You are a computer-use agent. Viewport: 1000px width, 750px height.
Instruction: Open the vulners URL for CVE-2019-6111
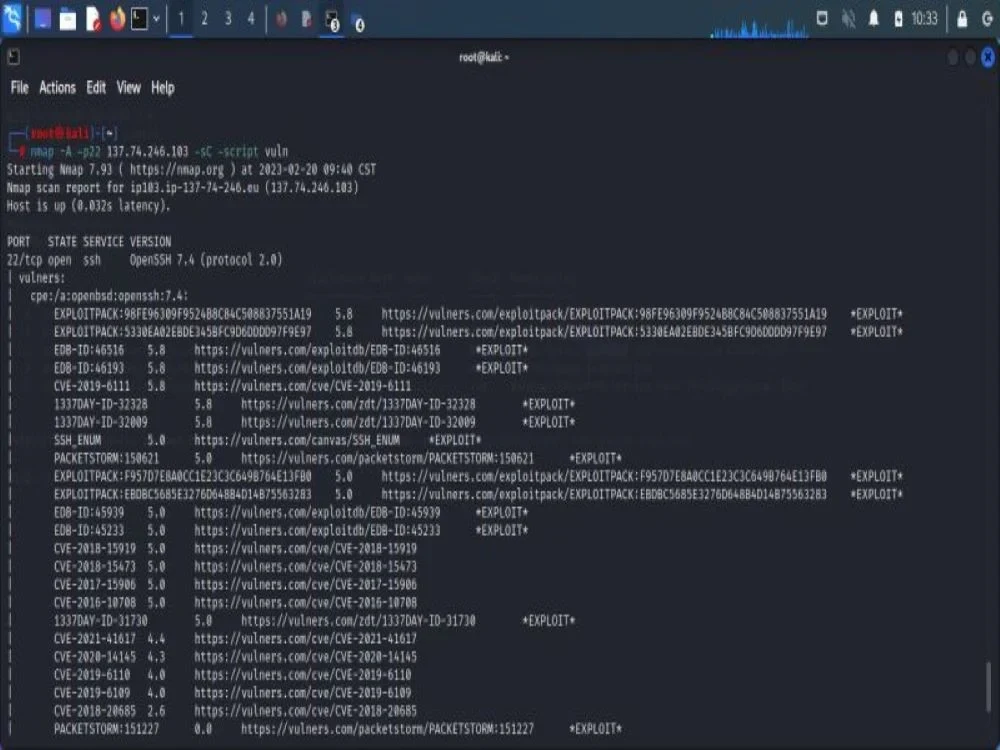pyautogui.click(x=302, y=386)
